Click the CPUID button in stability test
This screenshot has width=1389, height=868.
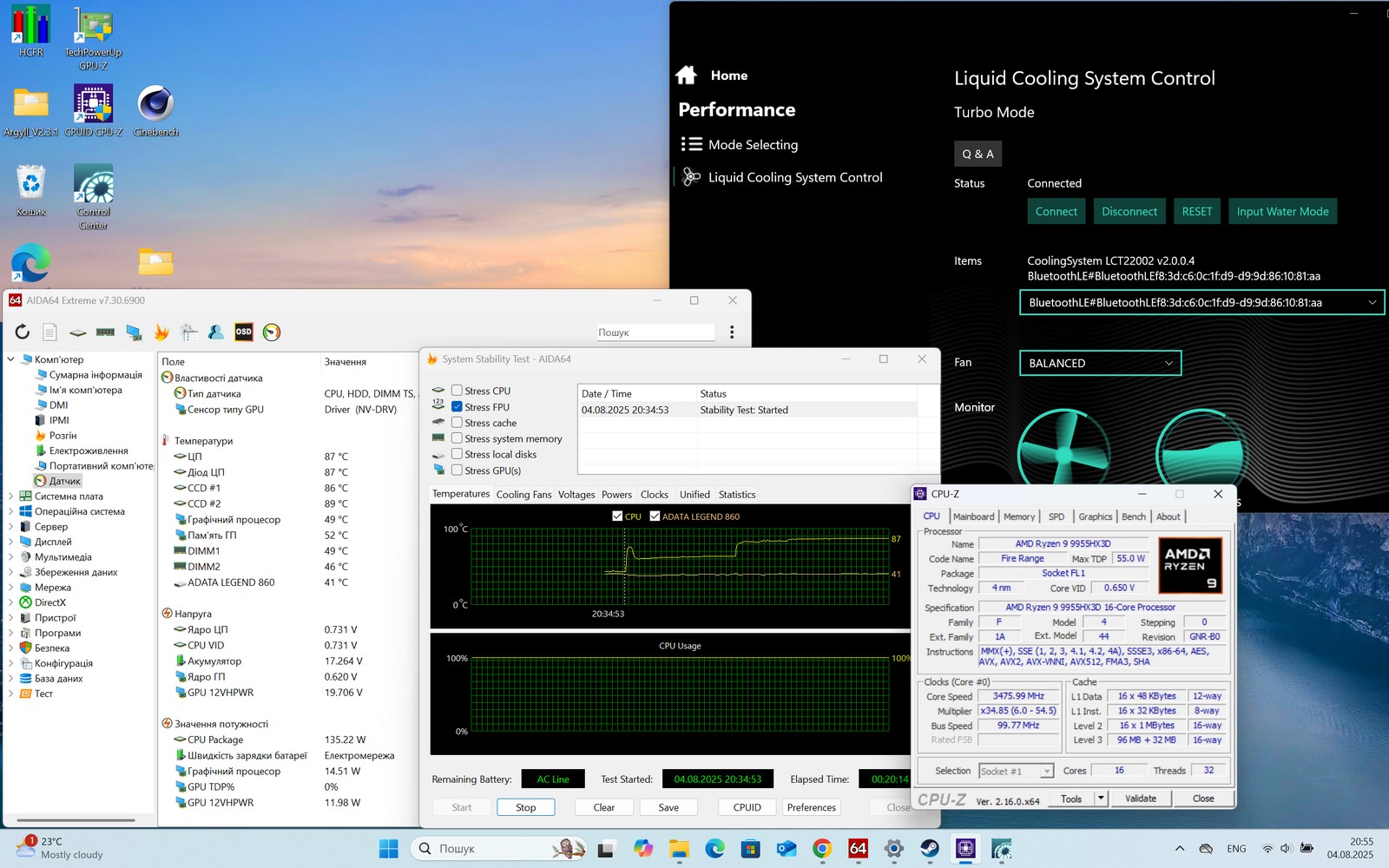[747, 807]
